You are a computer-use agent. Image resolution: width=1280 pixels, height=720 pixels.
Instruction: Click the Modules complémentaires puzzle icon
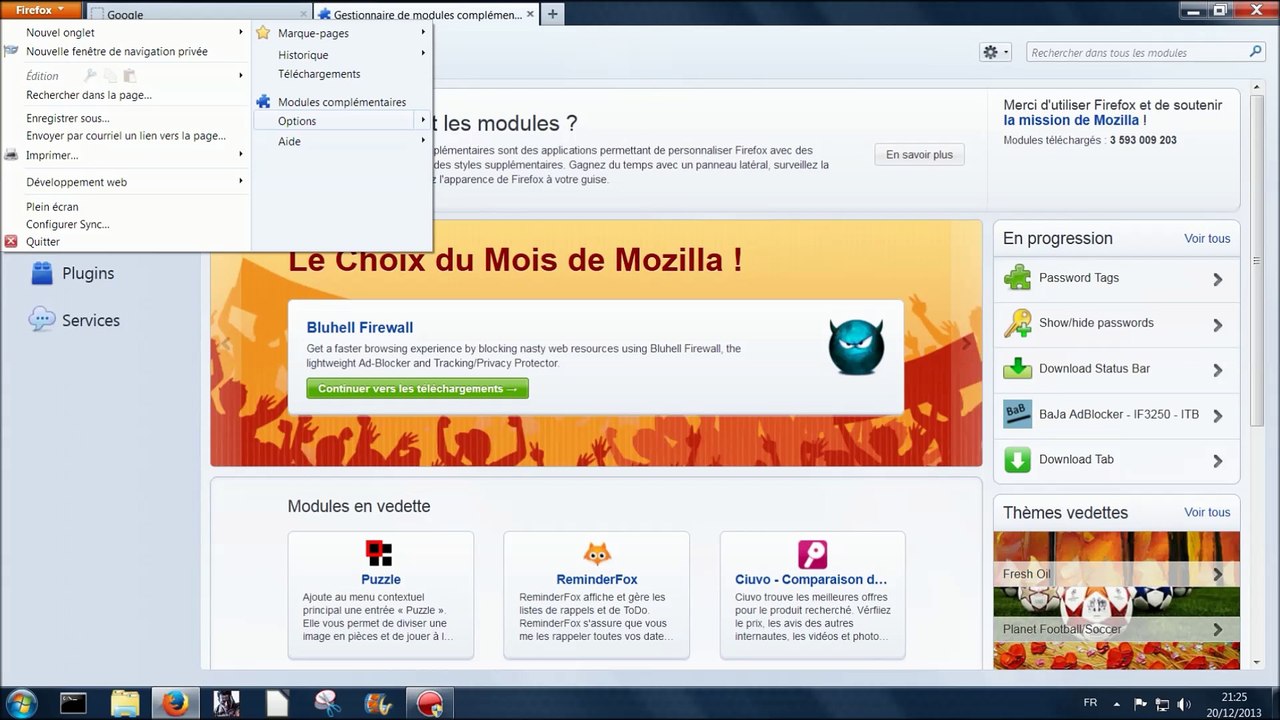[x=263, y=102]
